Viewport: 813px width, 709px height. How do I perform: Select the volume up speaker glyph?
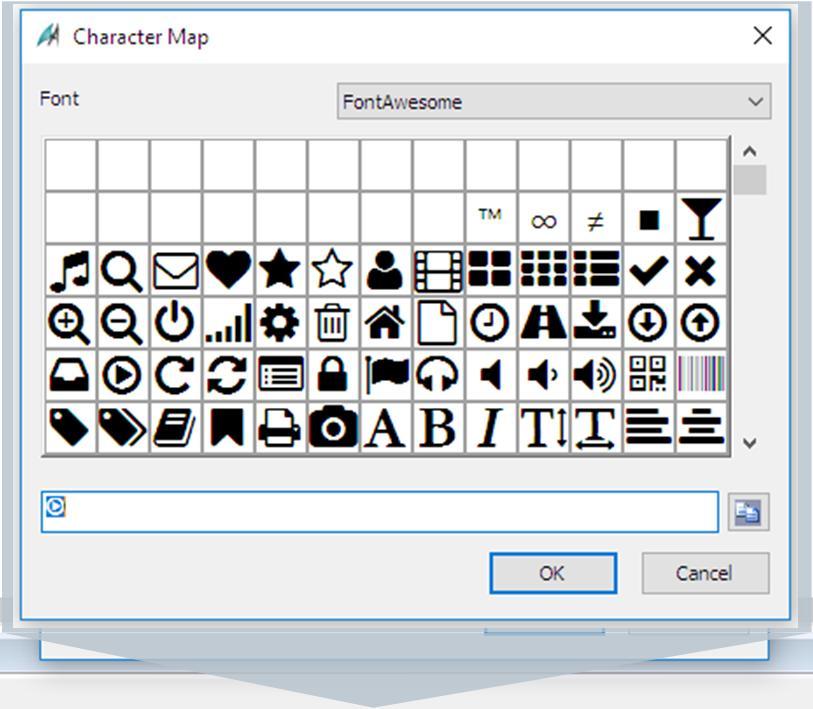596,376
